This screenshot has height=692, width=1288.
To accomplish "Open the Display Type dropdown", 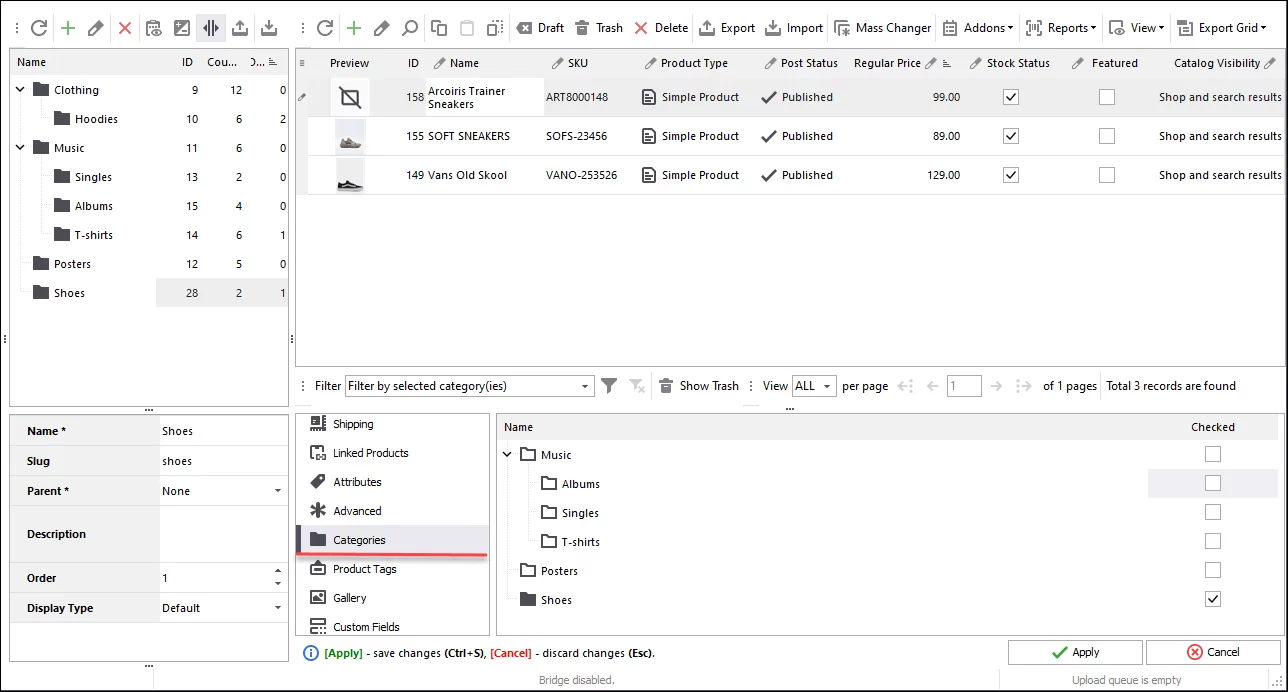I will point(277,608).
